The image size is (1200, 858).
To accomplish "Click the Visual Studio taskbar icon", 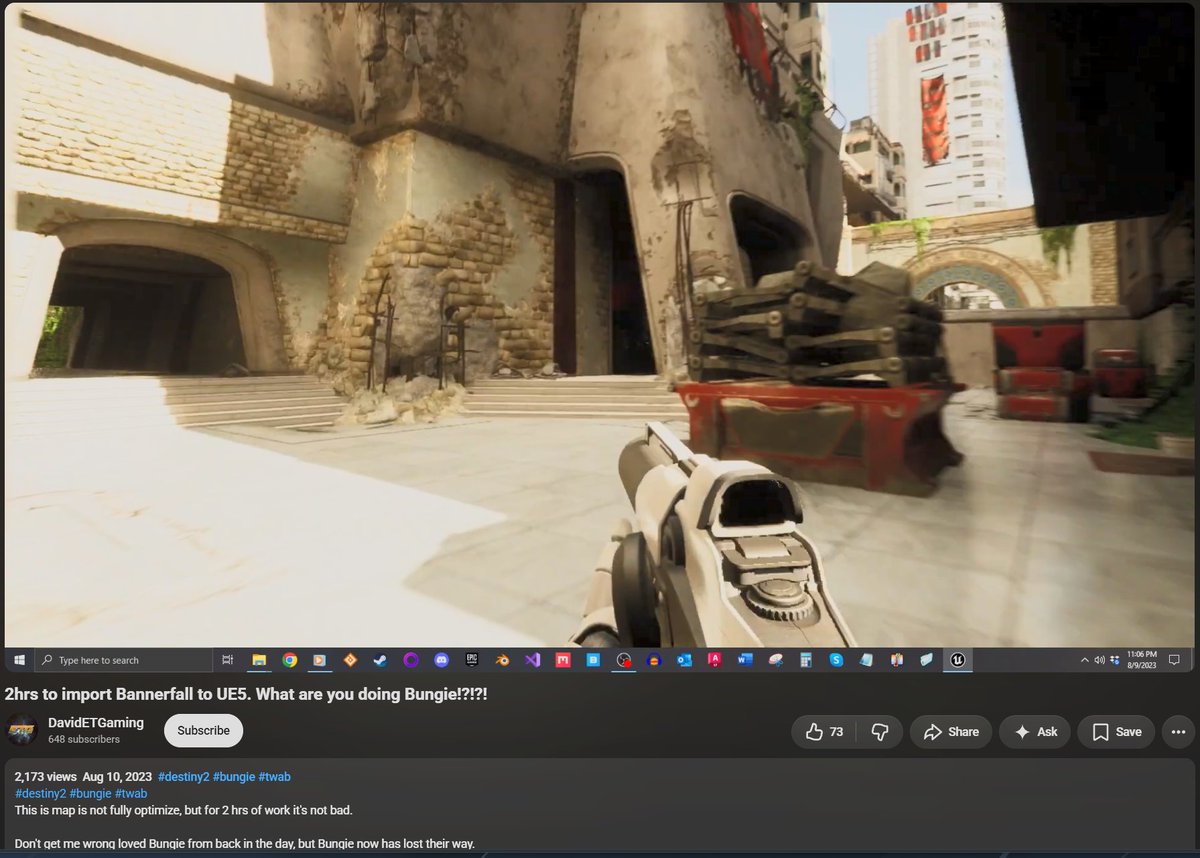I will 533,660.
